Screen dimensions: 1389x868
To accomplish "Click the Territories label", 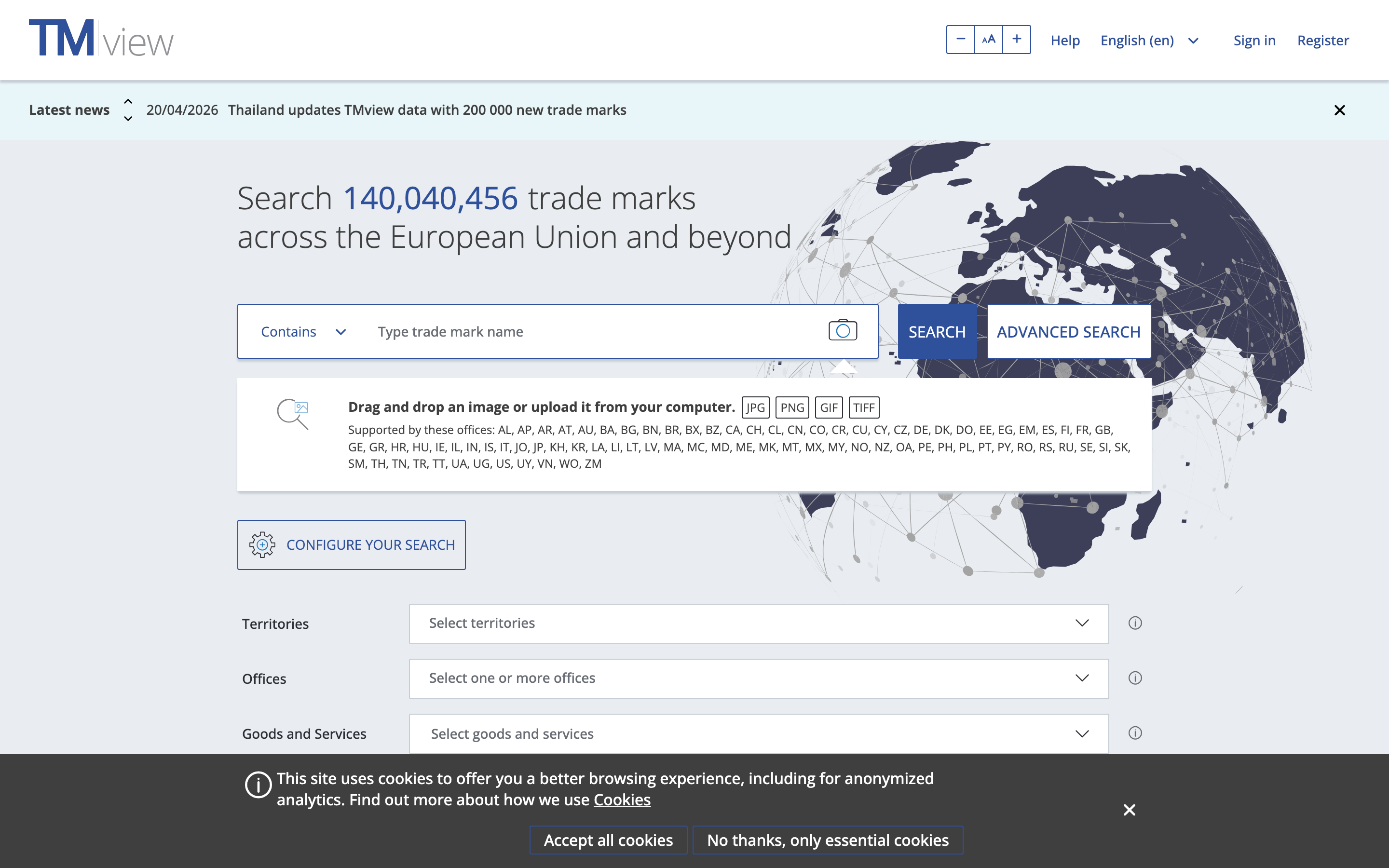I will coord(275,624).
